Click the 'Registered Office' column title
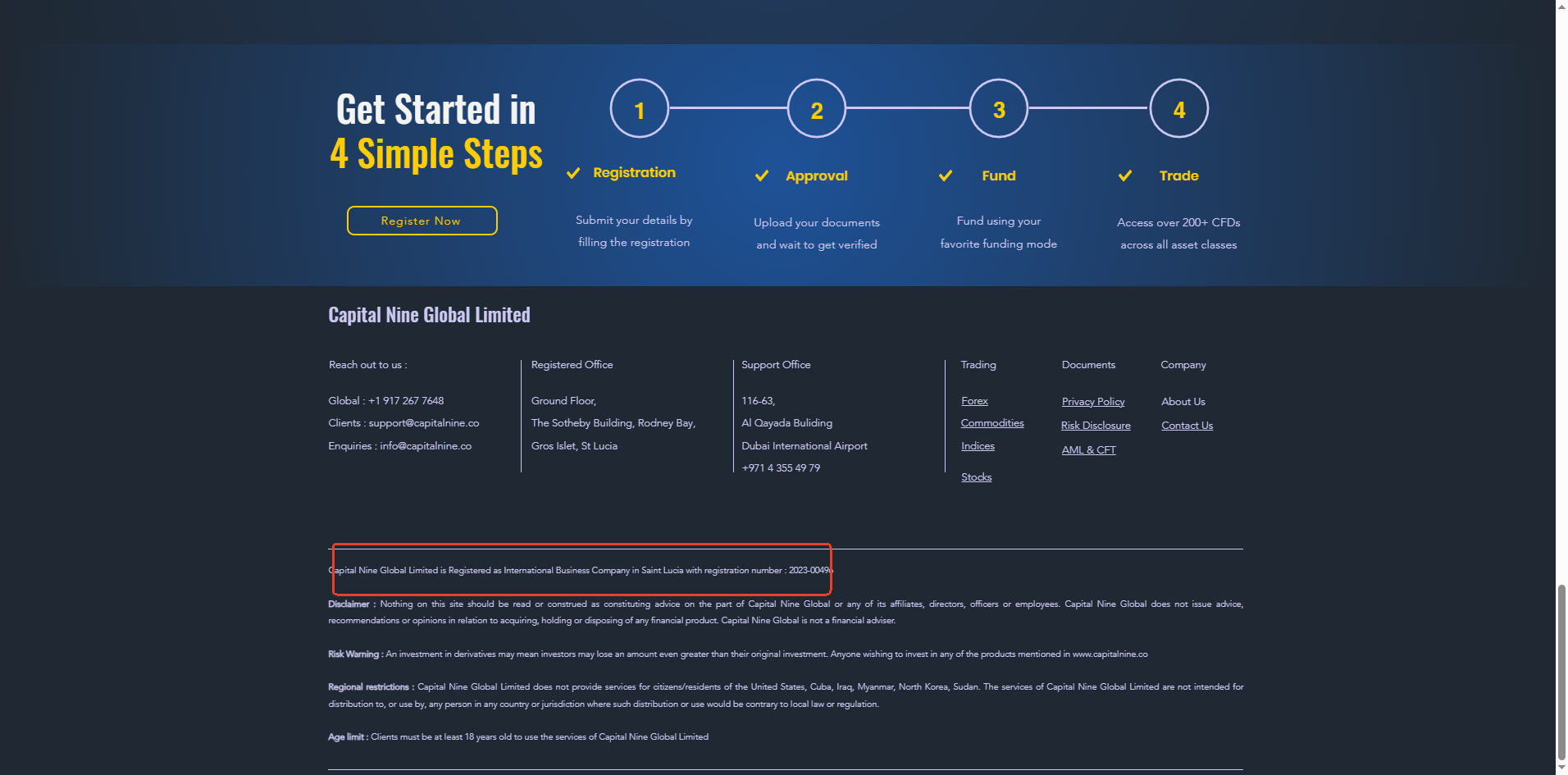The width and height of the screenshot is (1568, 775). [x=572, y=365]
